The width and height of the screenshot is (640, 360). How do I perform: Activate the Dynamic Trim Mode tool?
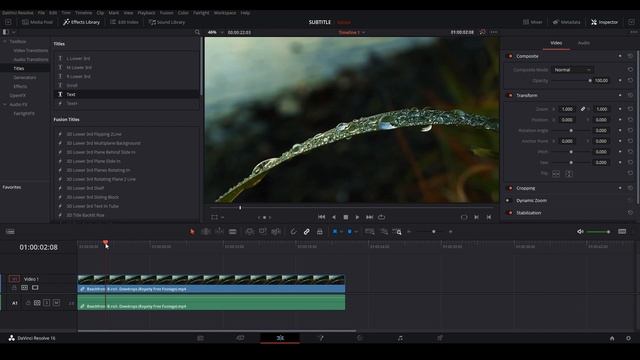pyautogui.click(x=219, y=232)
